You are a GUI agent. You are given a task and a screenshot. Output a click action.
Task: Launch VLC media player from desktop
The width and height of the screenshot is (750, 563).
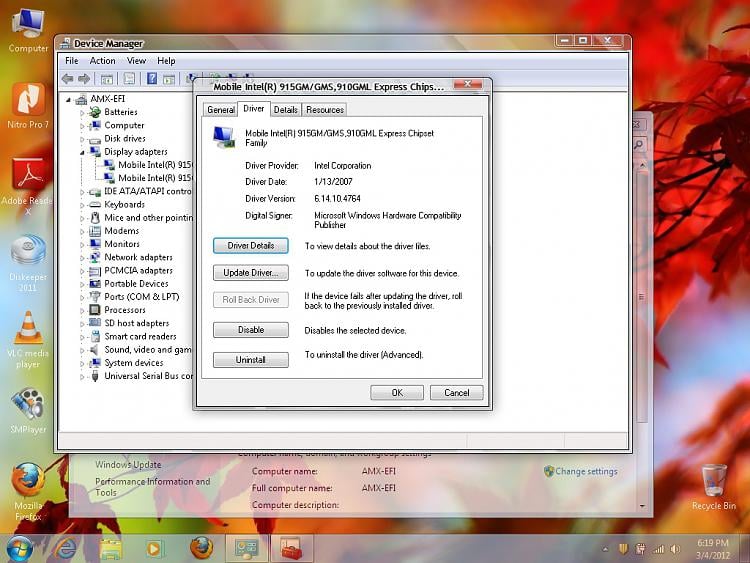(28, 340)
